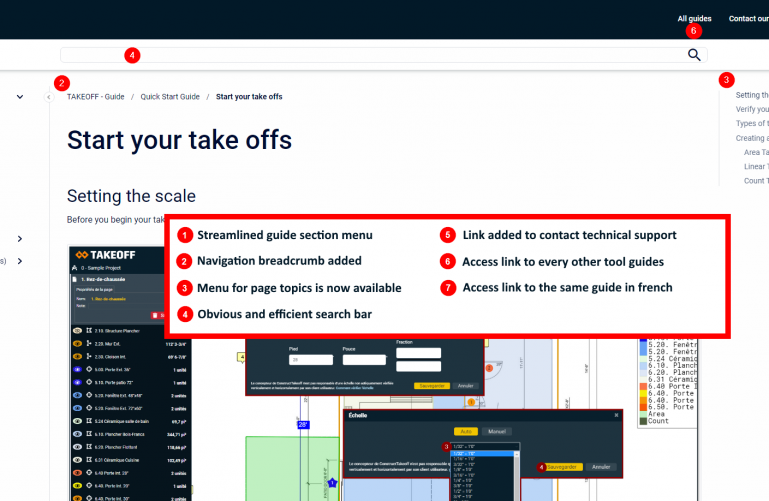
Task: Hide the 5.00 Porte Ext. takeoff
Action: coord(77,369)
